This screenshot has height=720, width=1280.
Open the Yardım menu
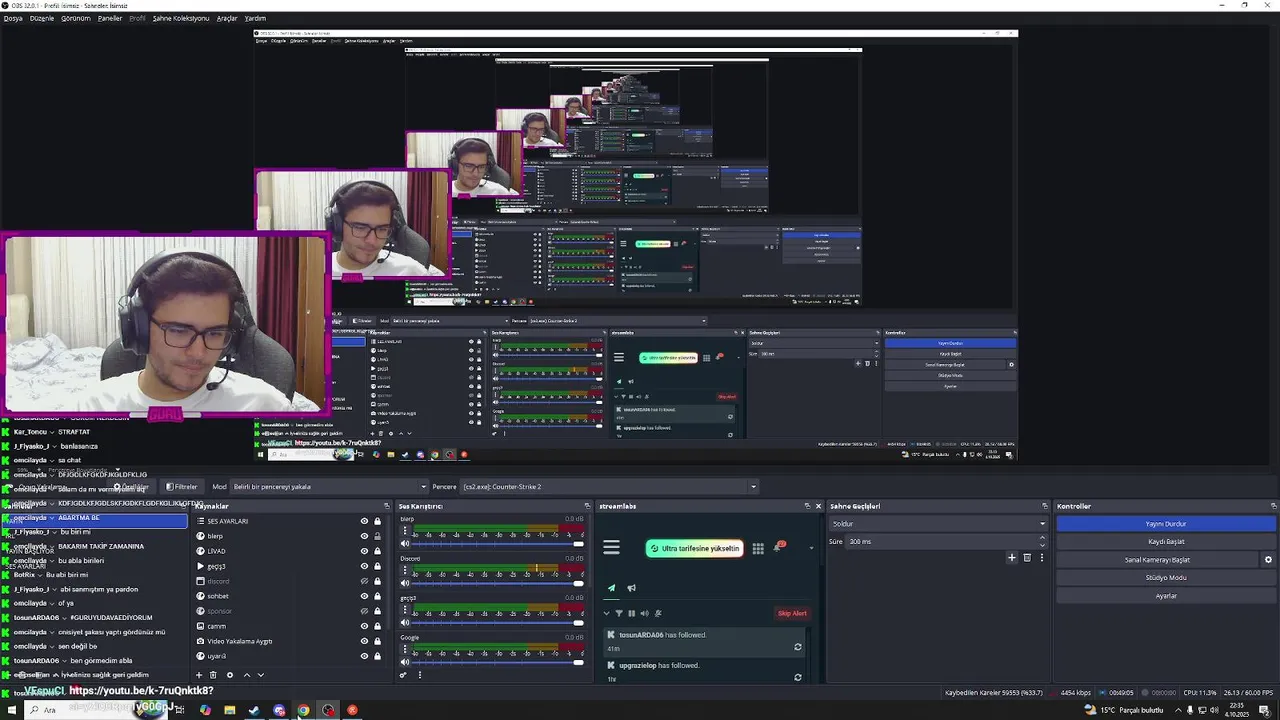[256, 18]
